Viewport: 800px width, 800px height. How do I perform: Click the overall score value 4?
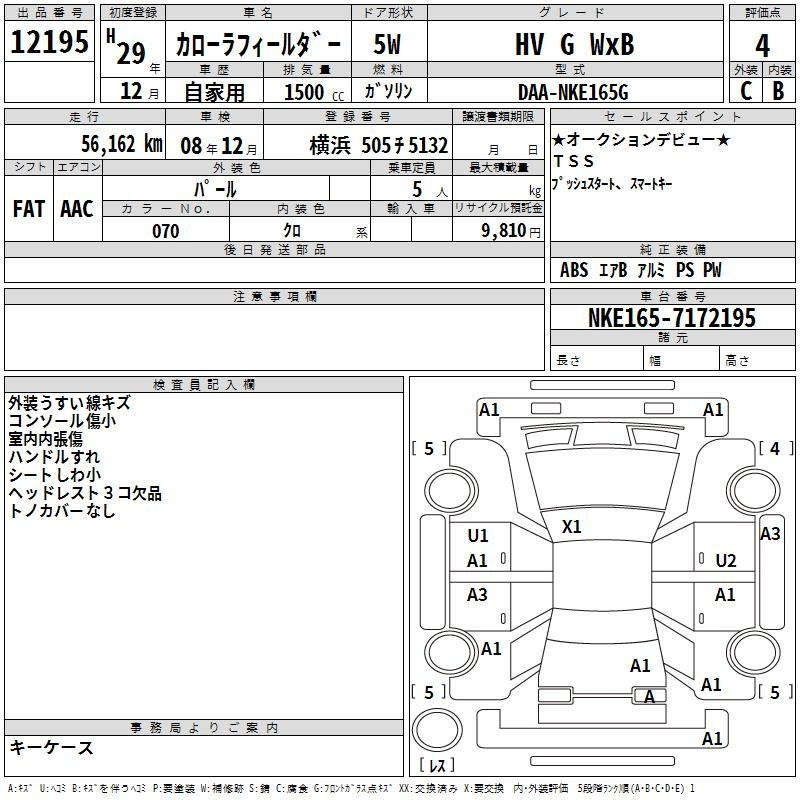tap(762, 45)
